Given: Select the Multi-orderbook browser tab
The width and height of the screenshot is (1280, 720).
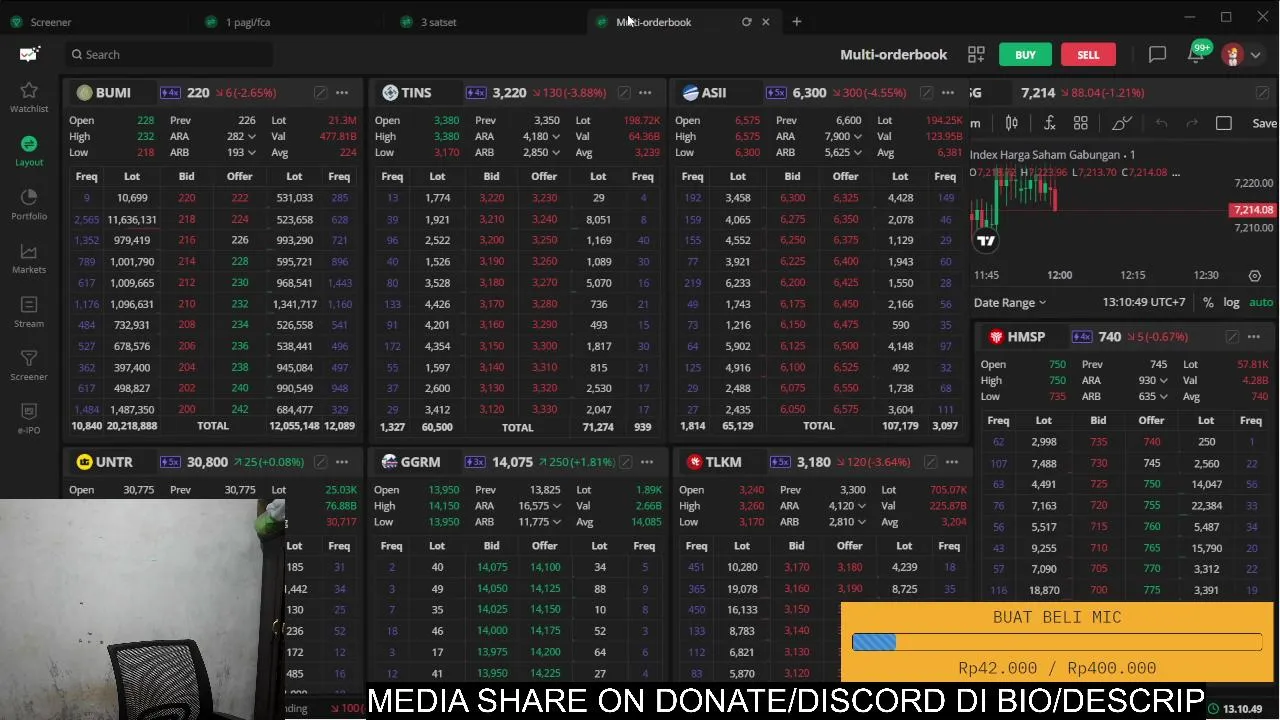Looking at the screenshot, I should pyautogui.click(x=653, y=22).
